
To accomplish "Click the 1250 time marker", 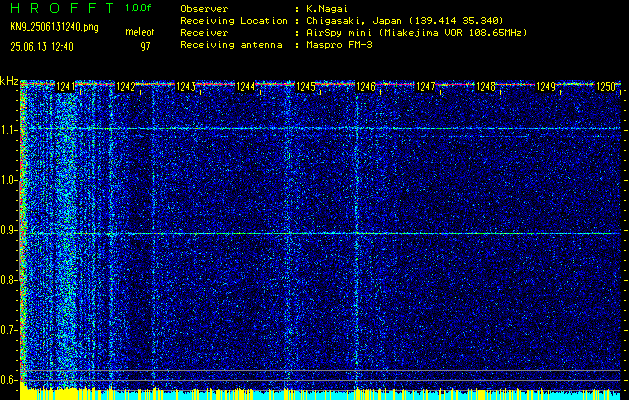I will coord(606,87).
